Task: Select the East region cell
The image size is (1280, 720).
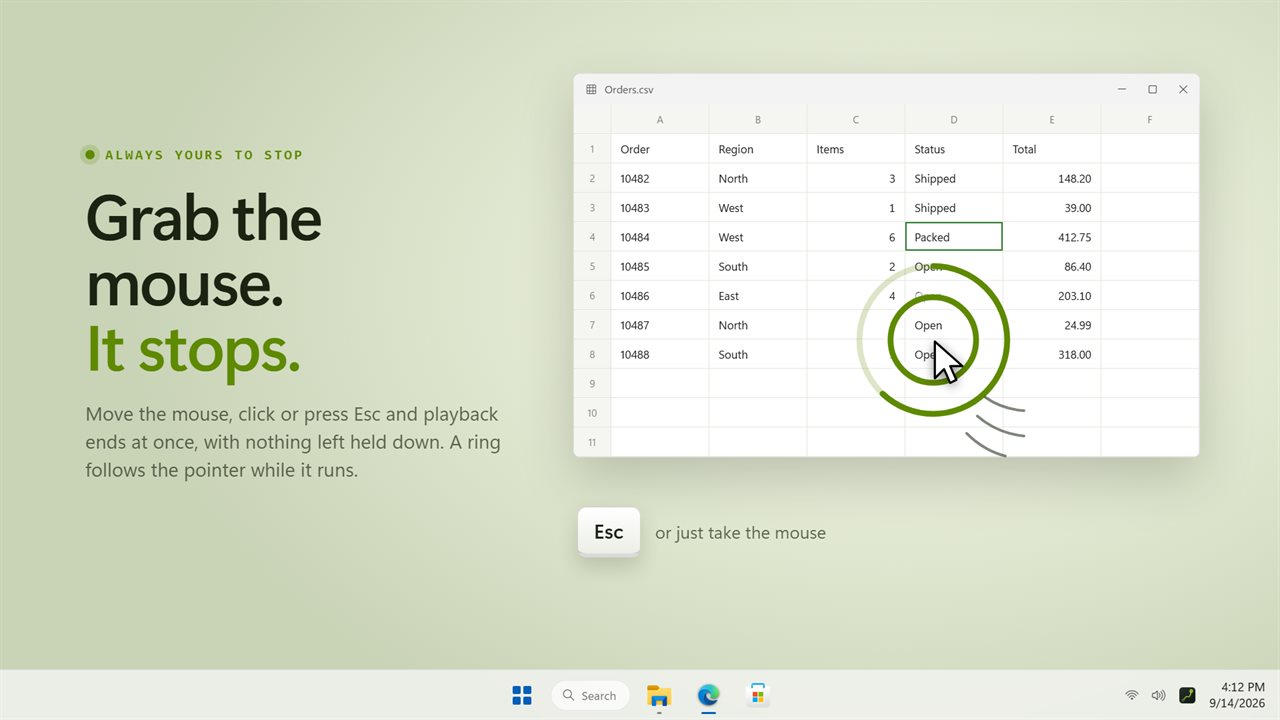Action: click(x=758, y=295)
